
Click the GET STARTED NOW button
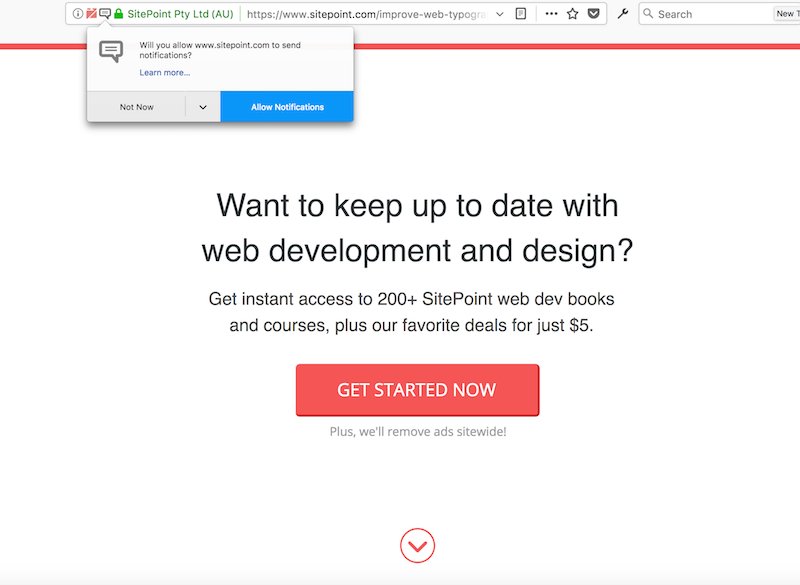[x=417, y=390]
